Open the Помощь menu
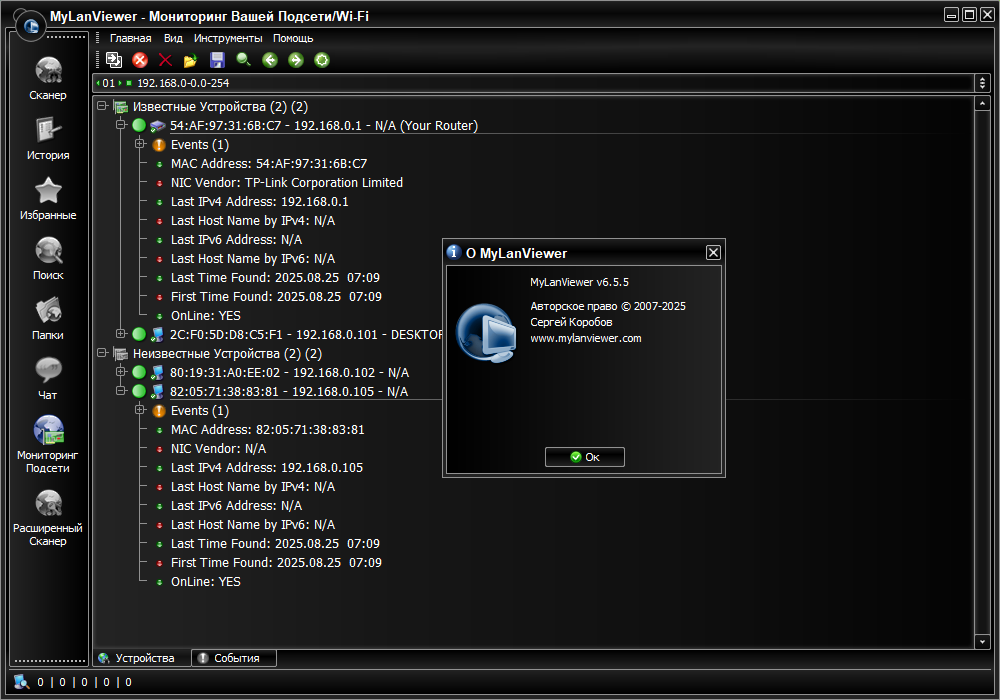 (293, 38)
